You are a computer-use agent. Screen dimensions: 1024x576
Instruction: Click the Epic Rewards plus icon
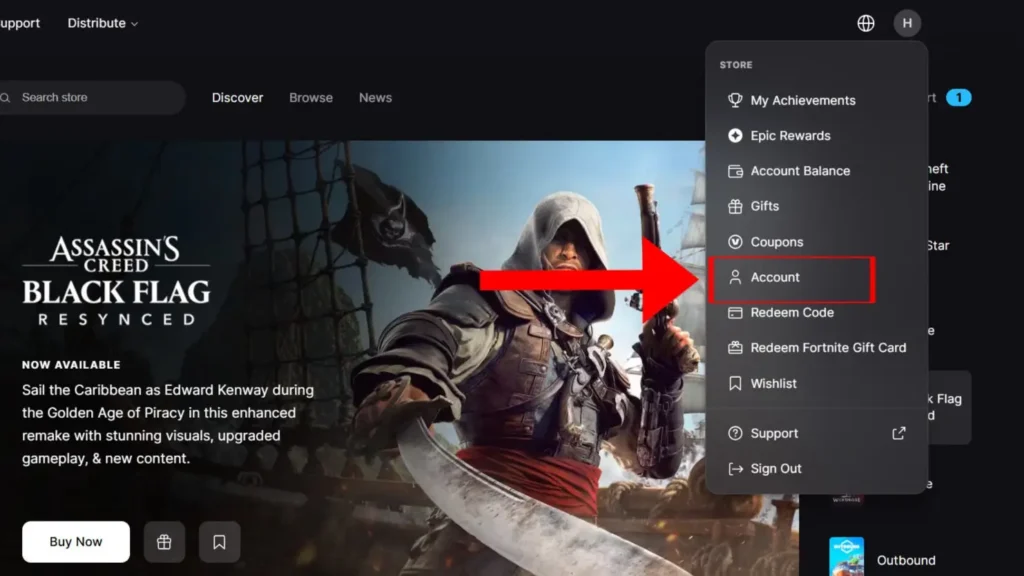pyautogui.click(x=735, y=135)
